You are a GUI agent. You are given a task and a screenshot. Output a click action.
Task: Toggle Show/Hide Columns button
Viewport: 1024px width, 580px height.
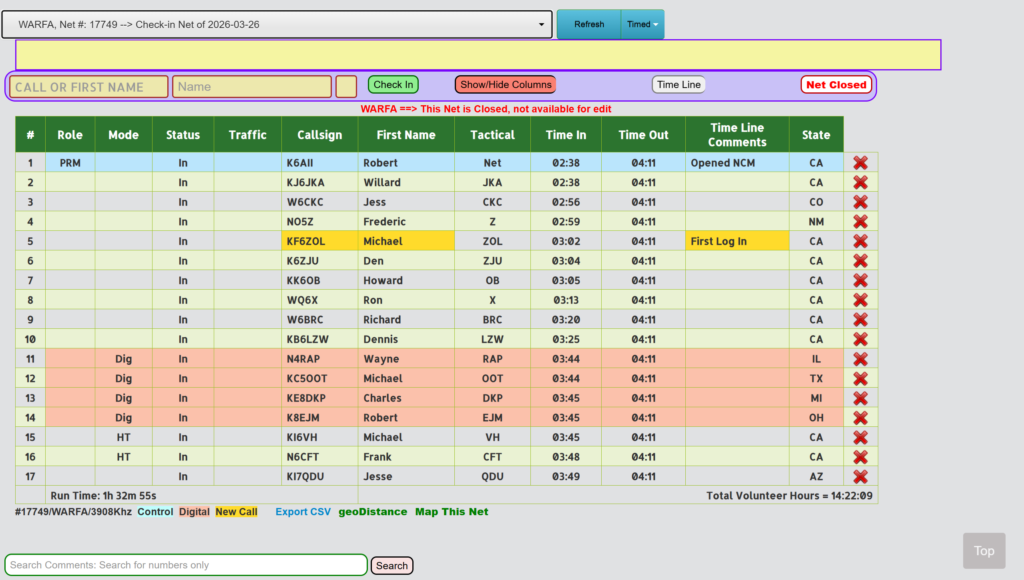(x=505, y=85)
